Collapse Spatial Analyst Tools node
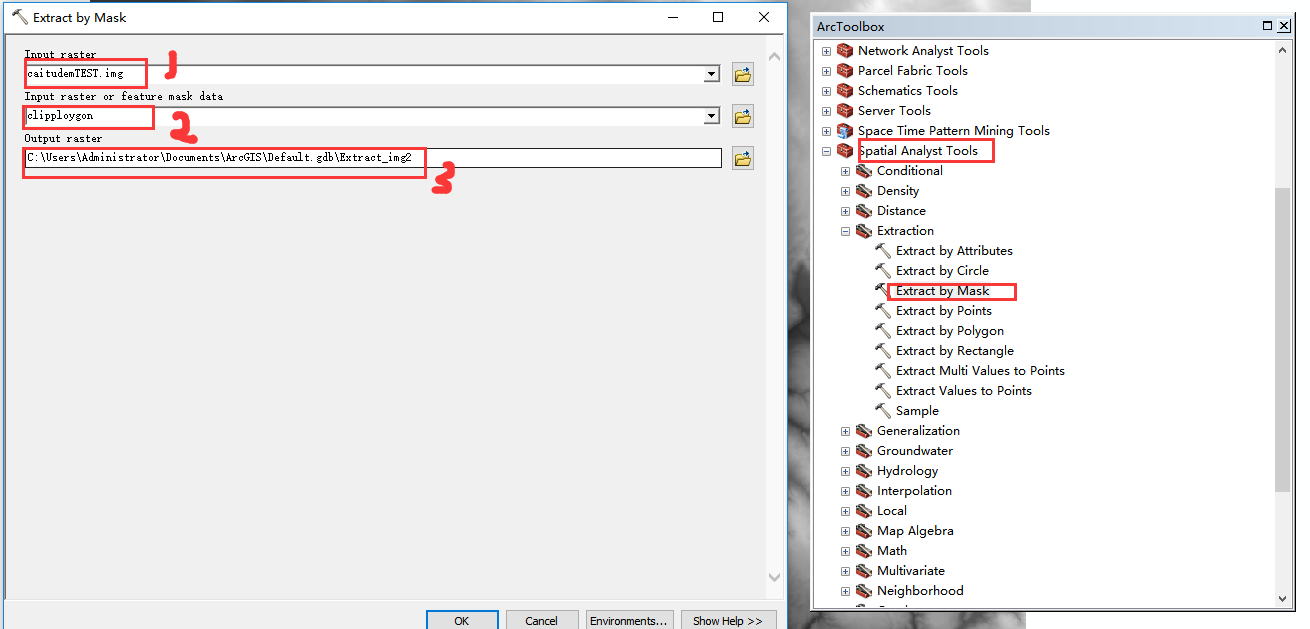 tap(826, 151)
